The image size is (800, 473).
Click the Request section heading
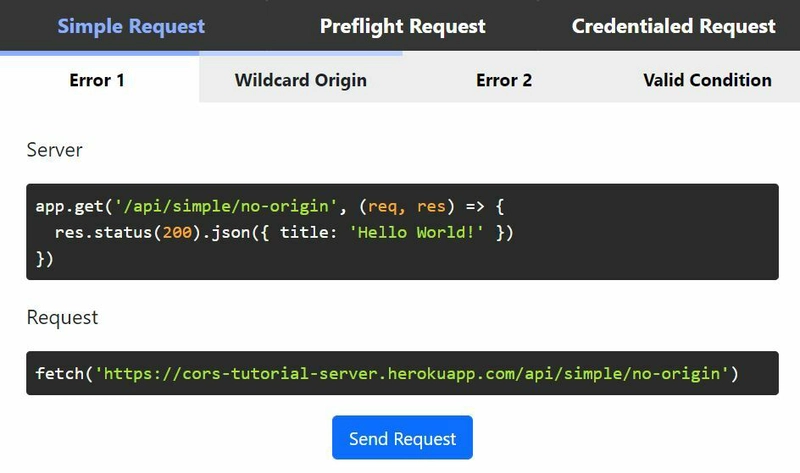tap(62, 318)
